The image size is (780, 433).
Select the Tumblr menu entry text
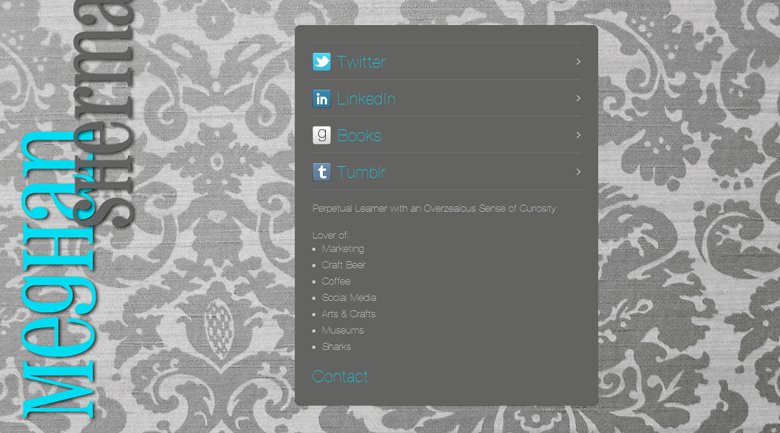(361, 172)
